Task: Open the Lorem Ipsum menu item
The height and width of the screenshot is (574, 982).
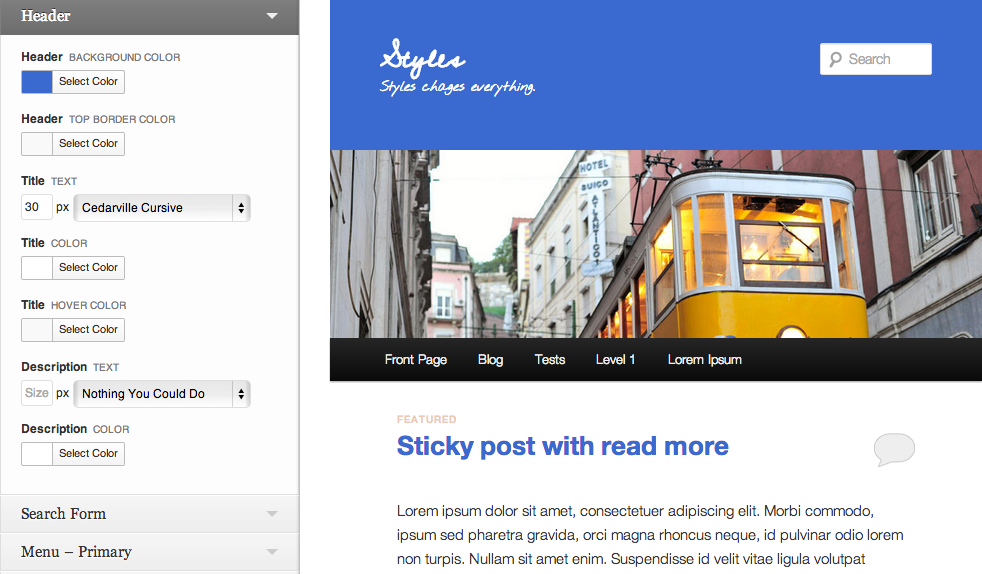Action: [x=705, y=360]
